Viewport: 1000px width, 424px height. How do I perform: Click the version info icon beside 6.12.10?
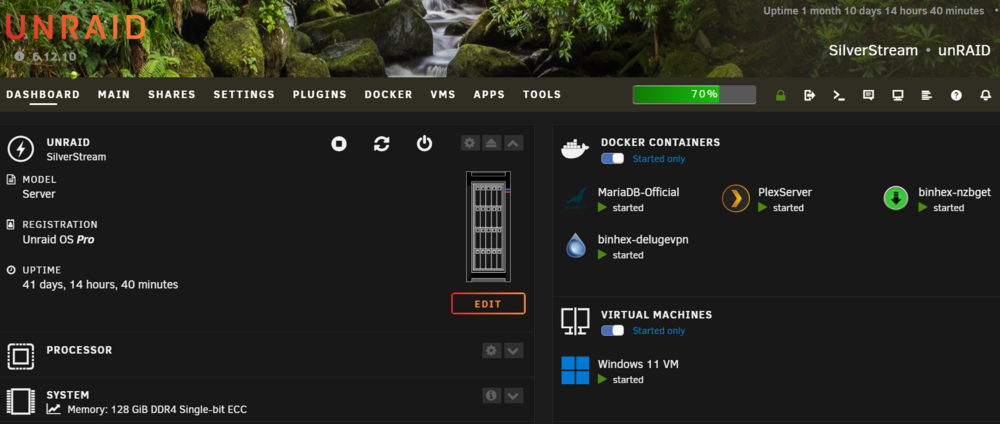pyautogui.click(x=19, y=56)
